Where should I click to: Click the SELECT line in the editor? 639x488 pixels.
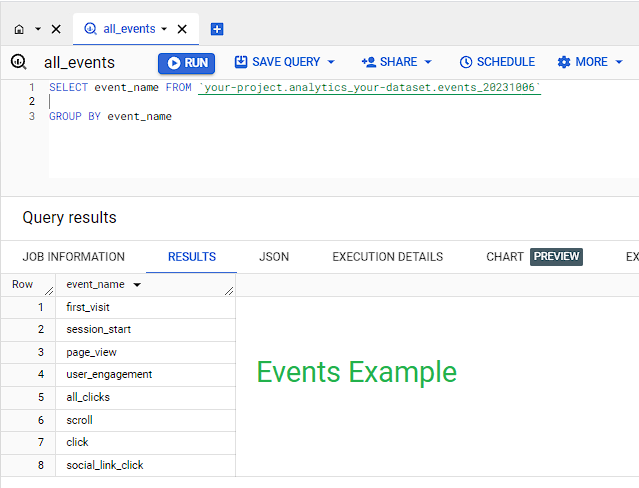tap(295, 88)
